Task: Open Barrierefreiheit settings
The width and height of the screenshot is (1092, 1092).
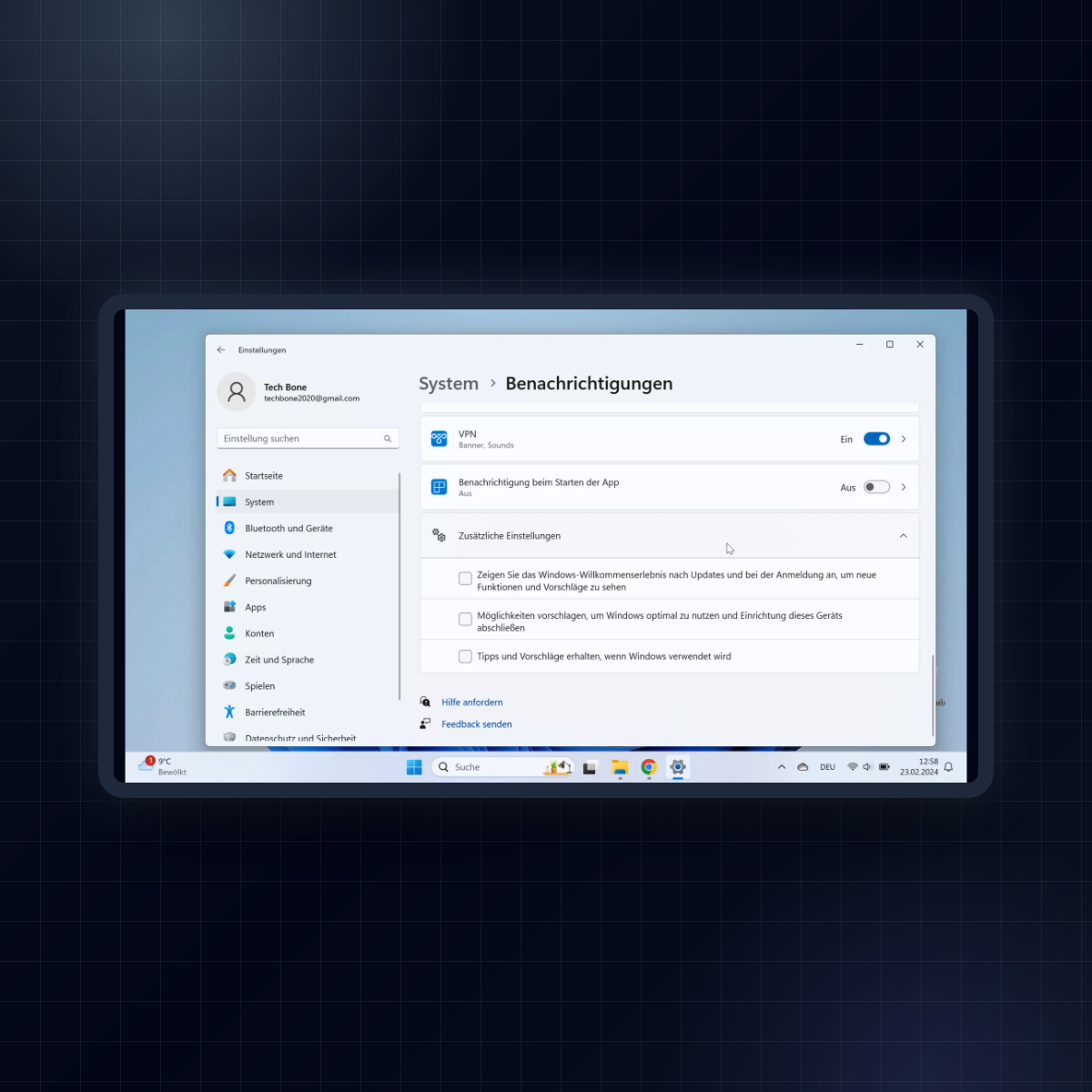Action: point(308,713)
